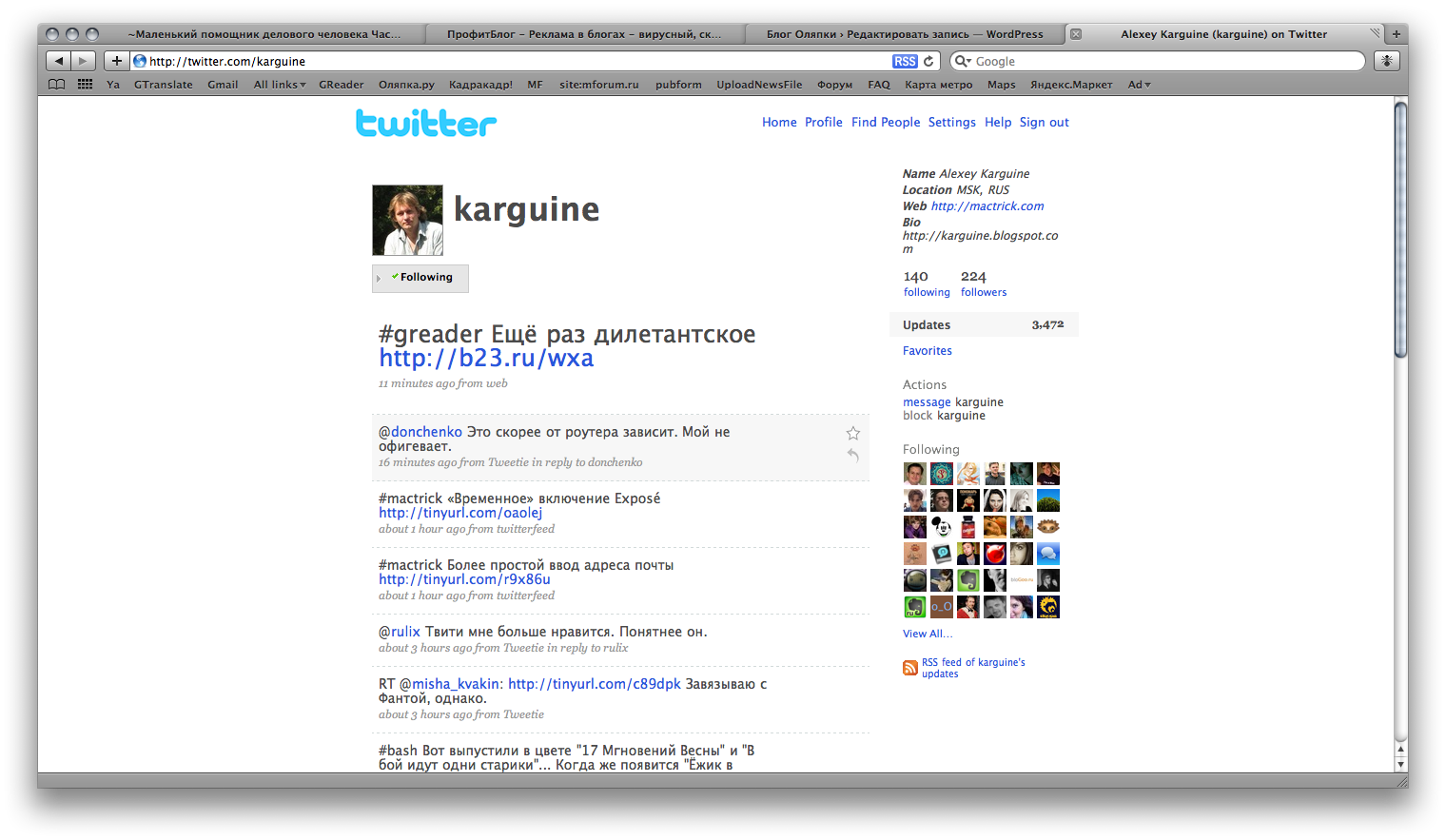
Task: Open the Ya bookmark
Action: tap(113, 85)
